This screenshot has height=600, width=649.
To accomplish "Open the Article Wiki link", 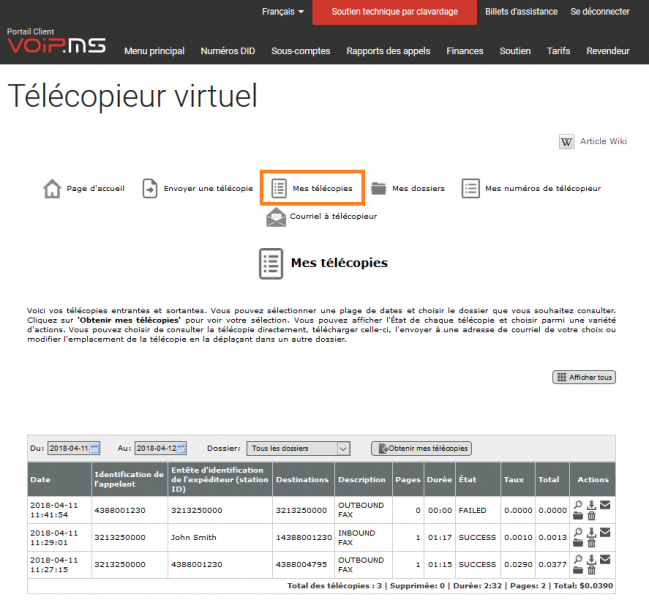I will point(603,141).
